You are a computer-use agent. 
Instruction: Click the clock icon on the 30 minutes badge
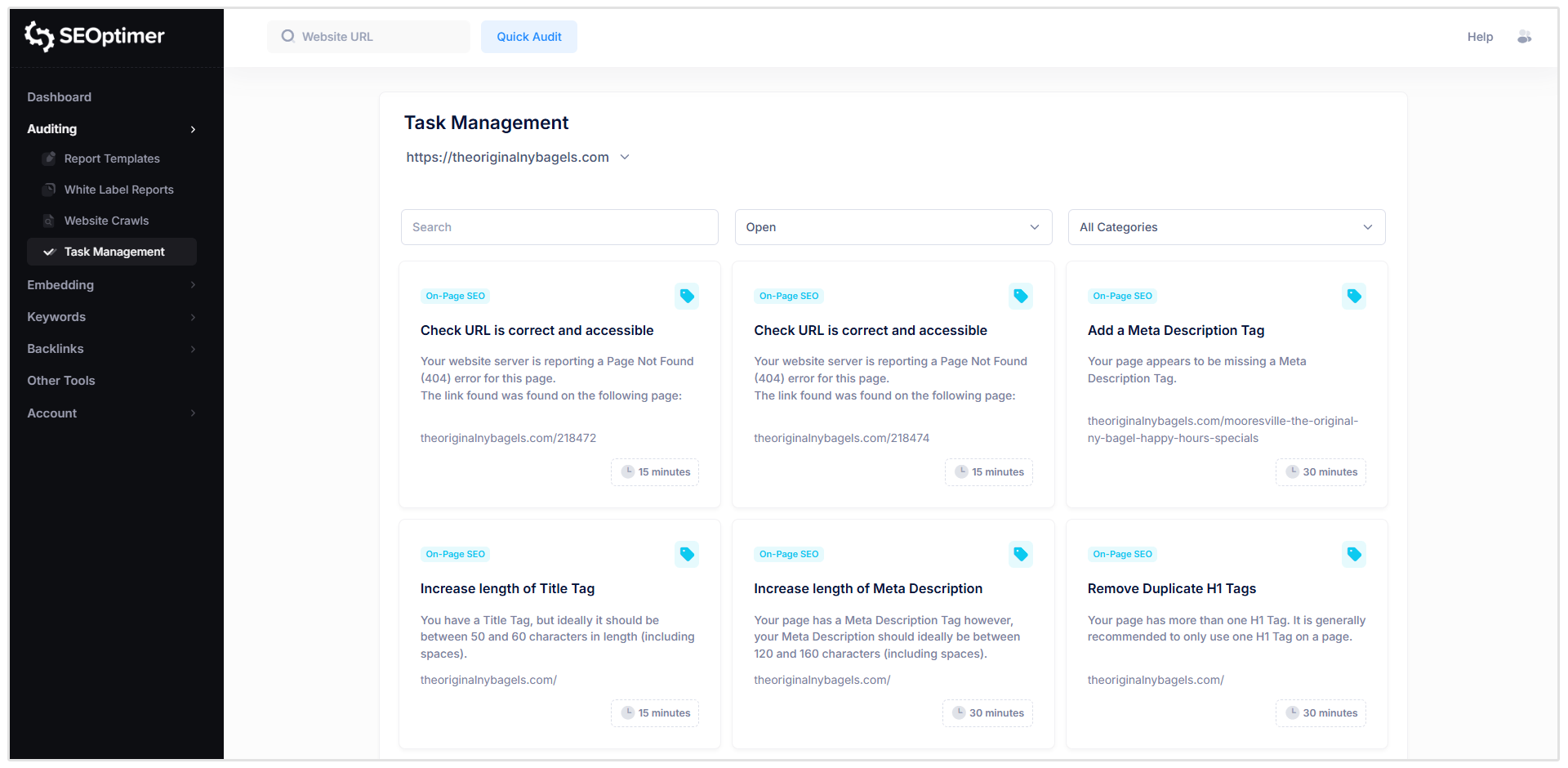[1293, 472]
